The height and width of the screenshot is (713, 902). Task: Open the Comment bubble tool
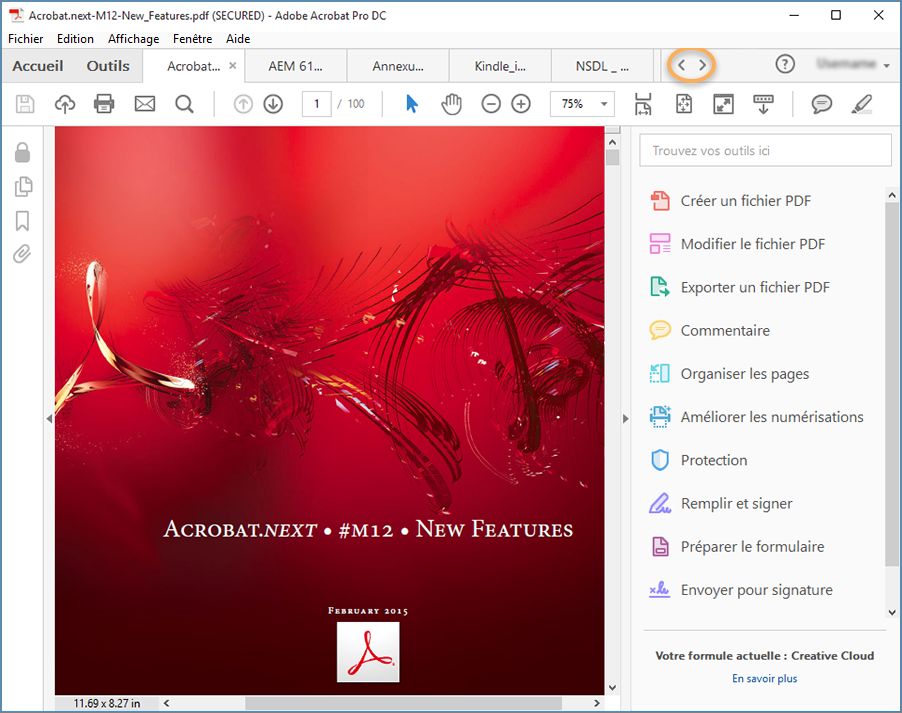pos(821,103)
